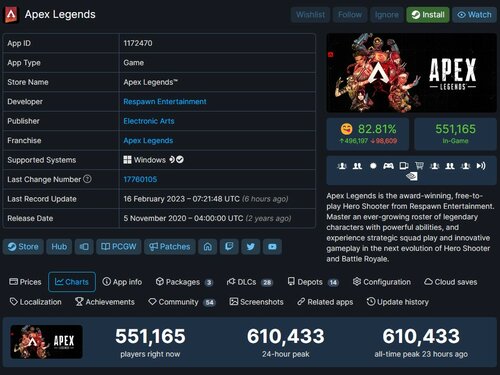The width and height of the screenshot is (500, 375).
Task: Add Apex Legends to Wishlist
Action: coord(310,15)
